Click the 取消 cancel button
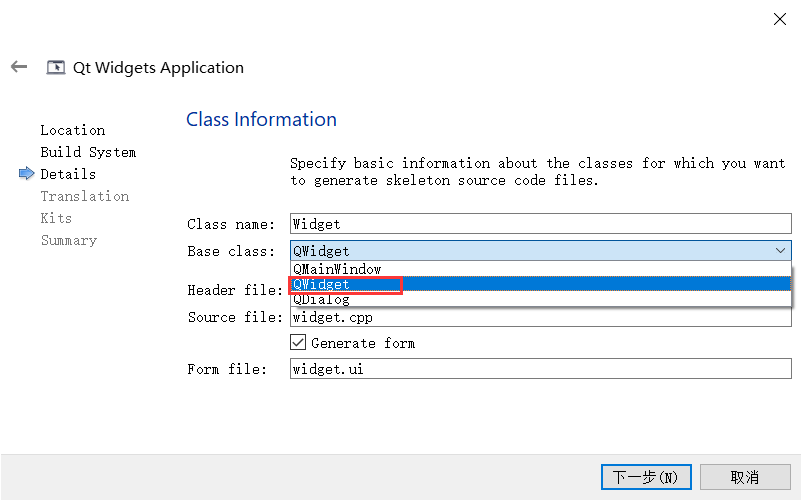Screen dimensions: 802x501 [745, 477]
